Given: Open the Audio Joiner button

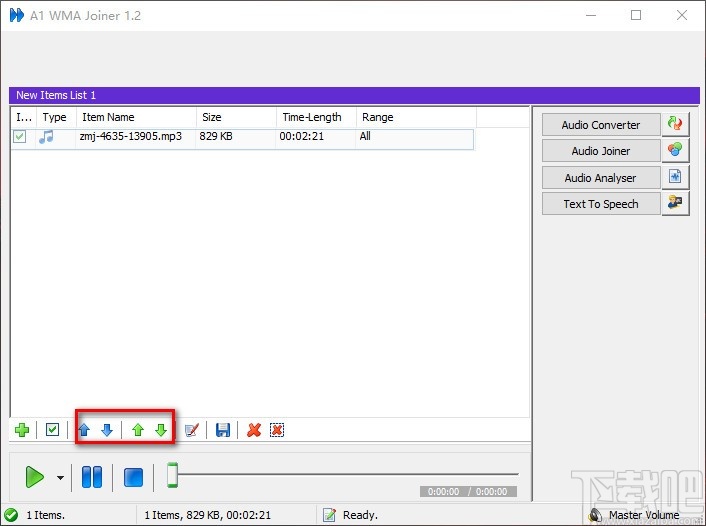Looking at the screenshot, I should pyautogui.click(x=601, y=151).
